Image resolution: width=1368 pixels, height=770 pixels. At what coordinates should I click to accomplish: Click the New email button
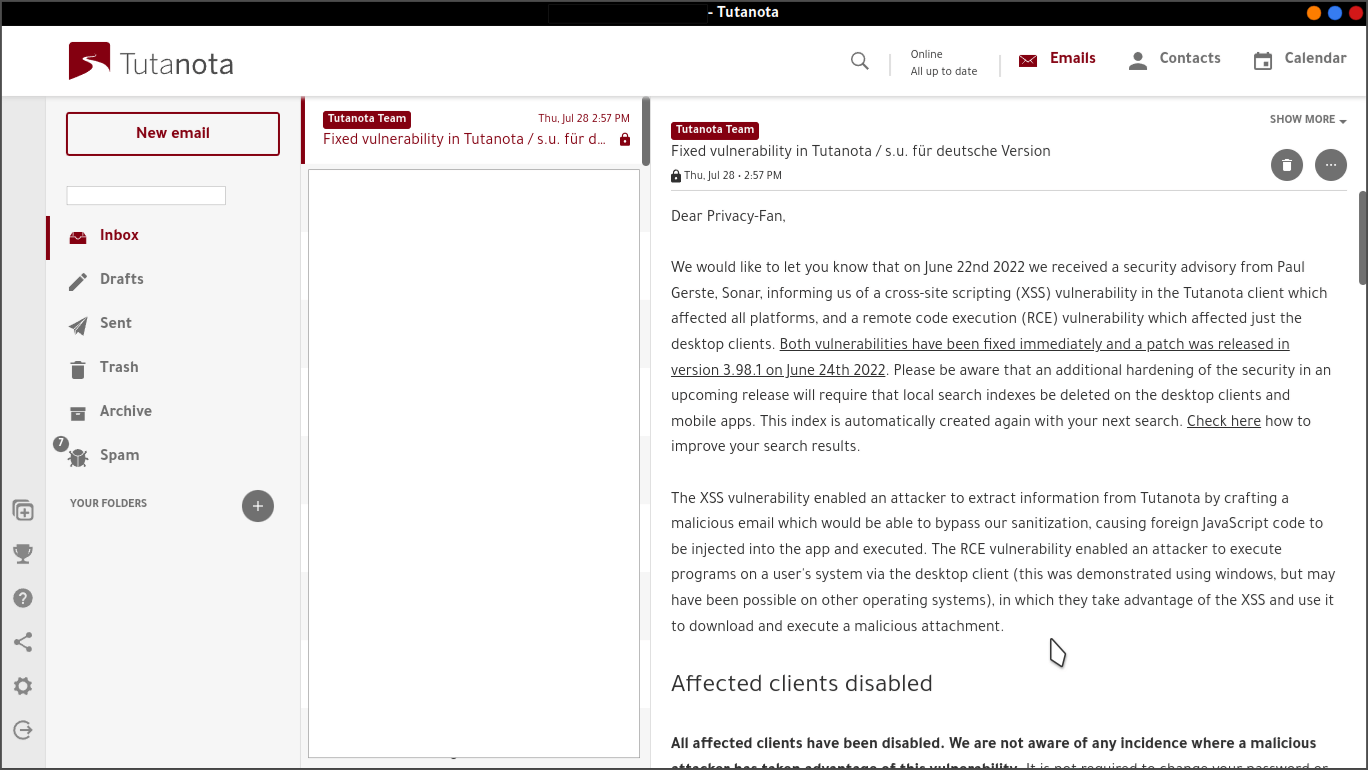coord(173,134)
